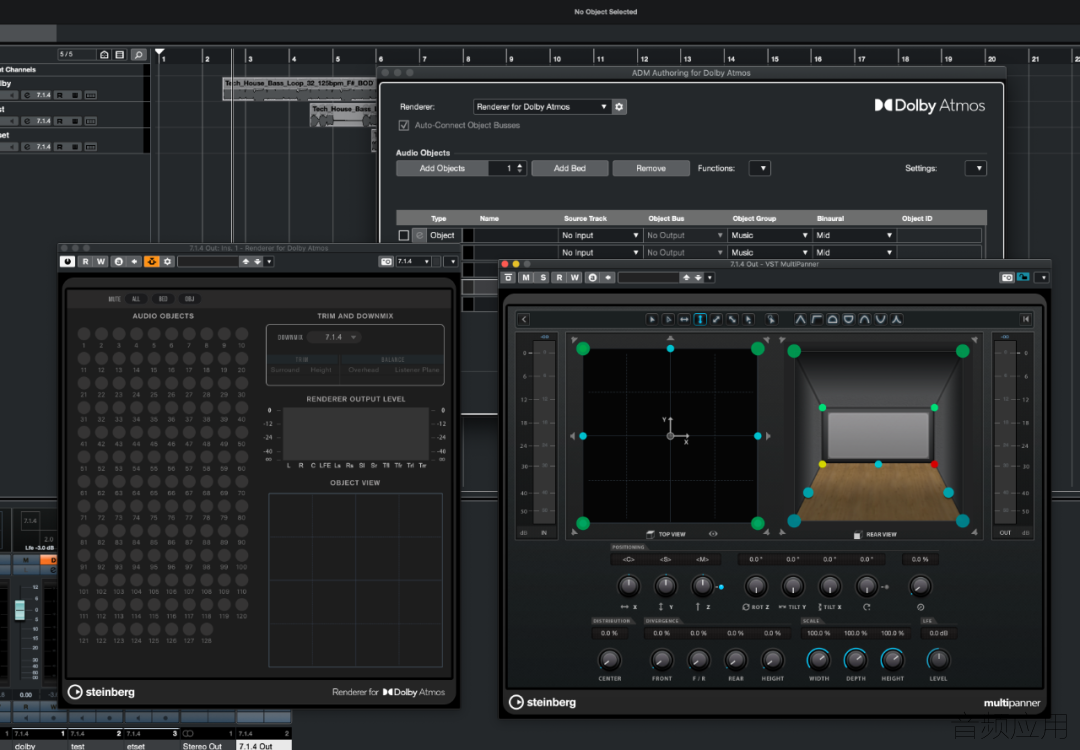Click the Type column header
This screenshot has width=1080, height=750.
439,218
